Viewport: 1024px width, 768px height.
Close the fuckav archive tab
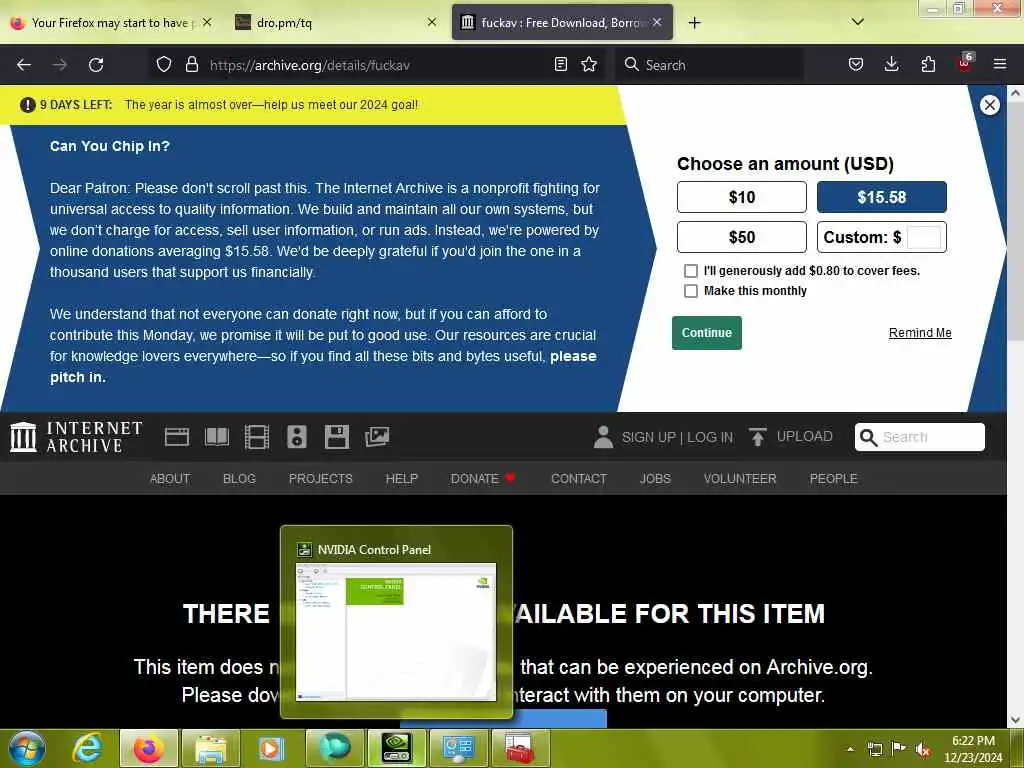(x=657, y=23)
